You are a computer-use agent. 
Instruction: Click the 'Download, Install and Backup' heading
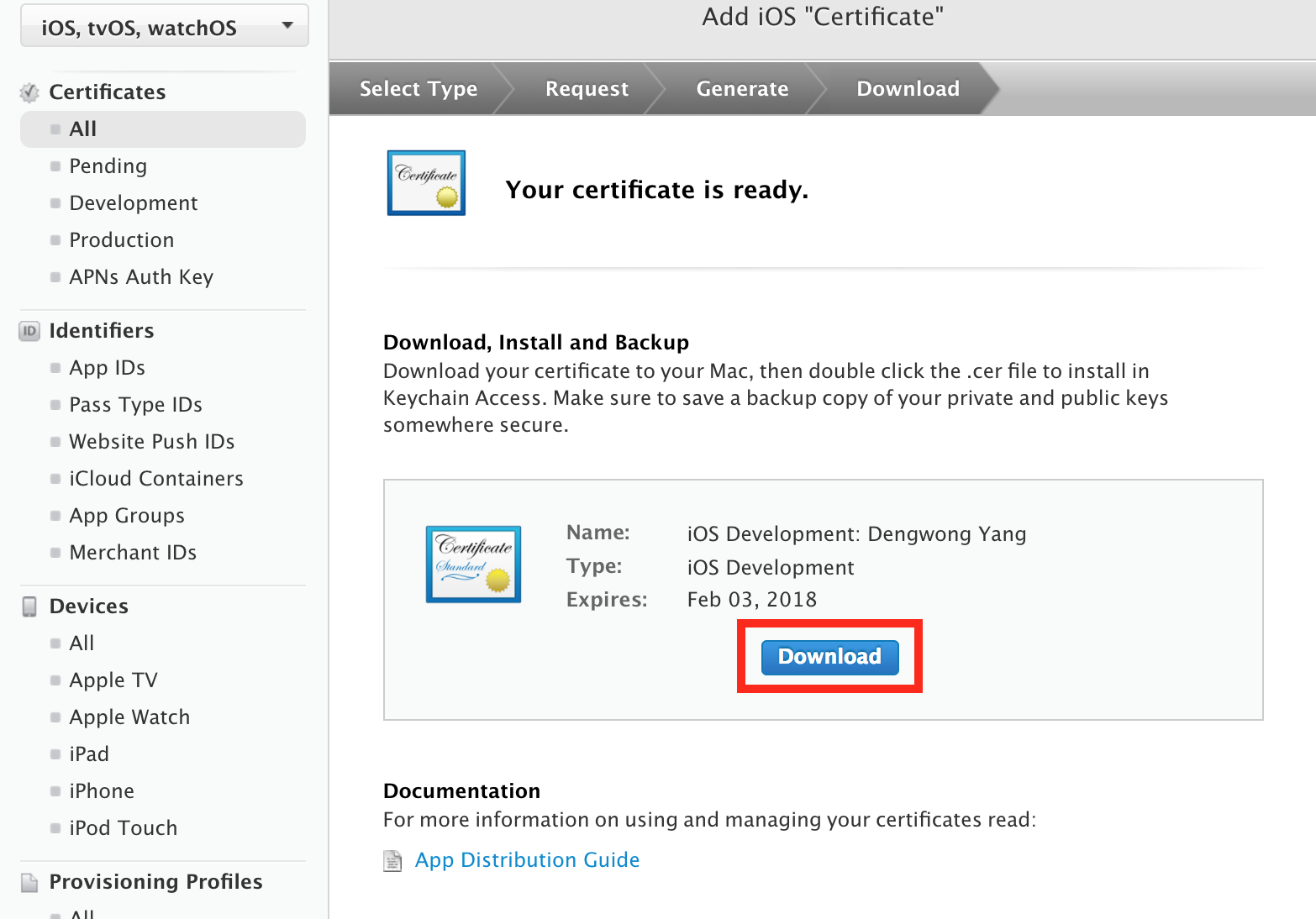tap(536, 343)
